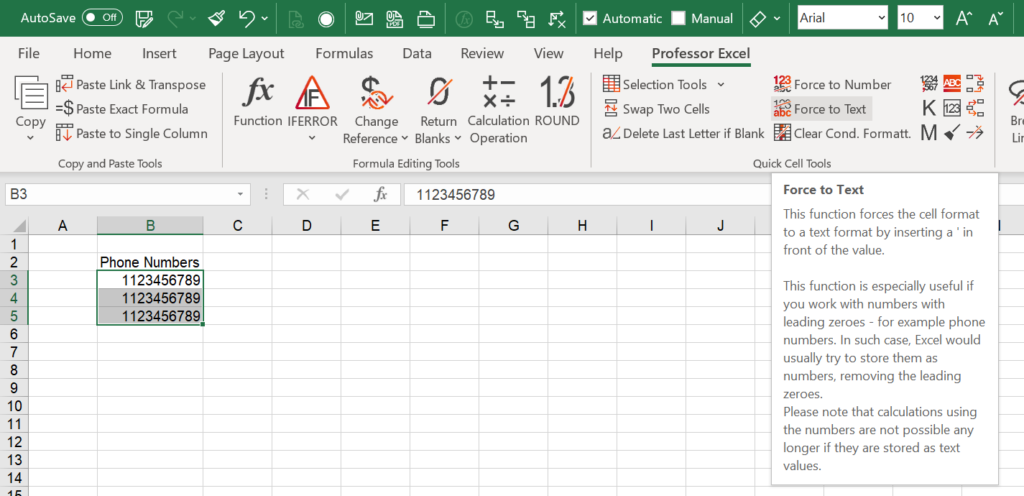The width and height of the screenshot is (1024, 496).
Task: Click Swap Two Cells
Action: pyautogui.click(x=656, y=109)
